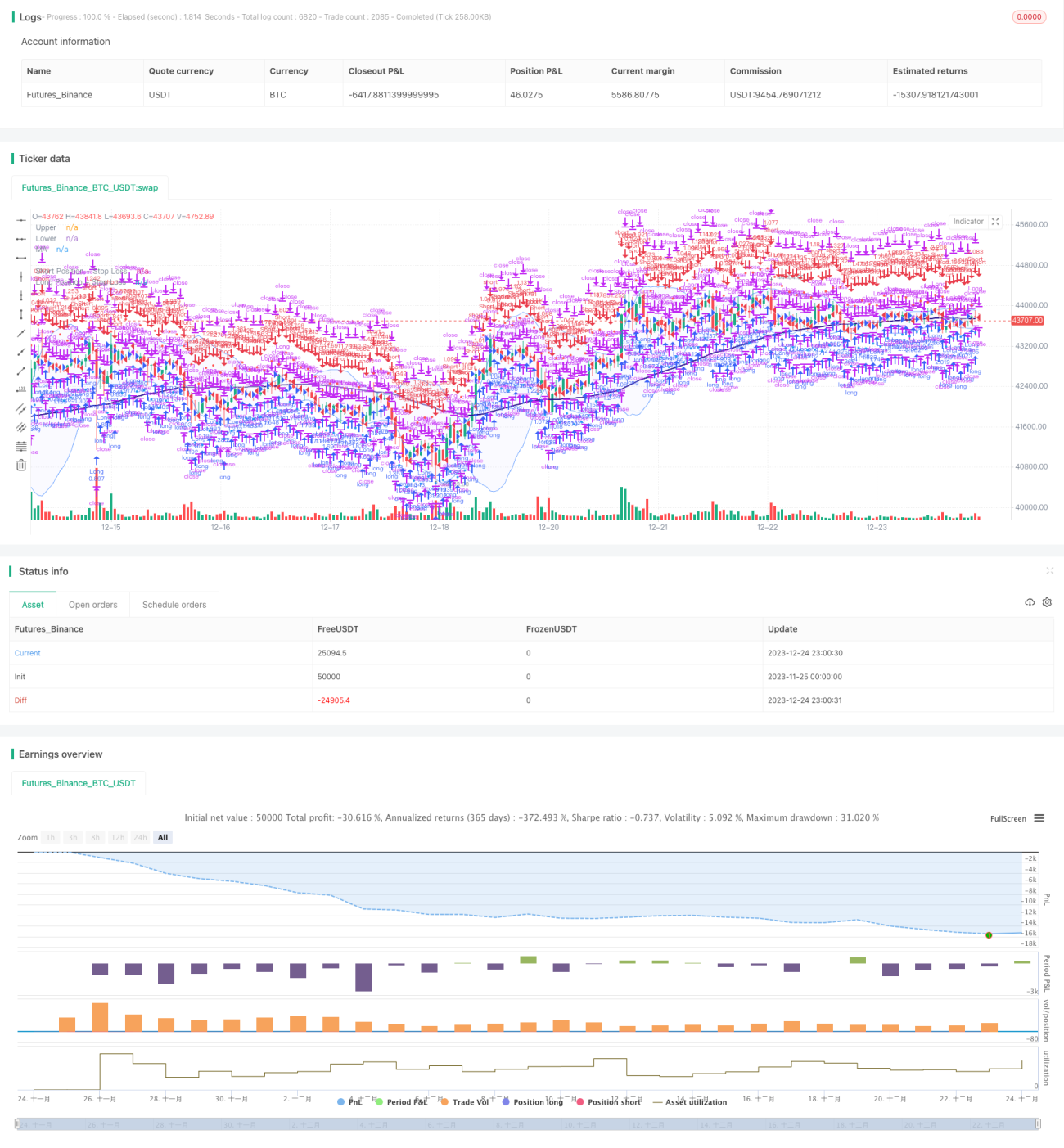The image size is (1064, 1148).
Task: Open the Status info settings gear
Action: tap(1047, 602)
